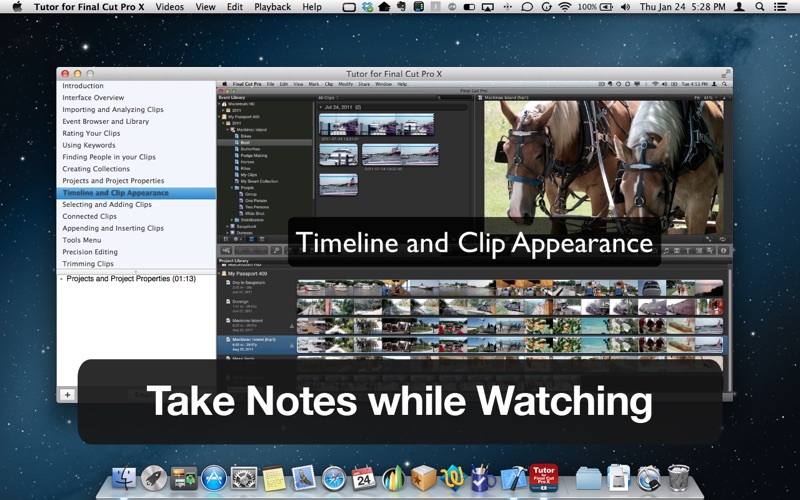Expand the Projects and Project Properties note
Screen dimensions: 800x500
click(62, 279)
